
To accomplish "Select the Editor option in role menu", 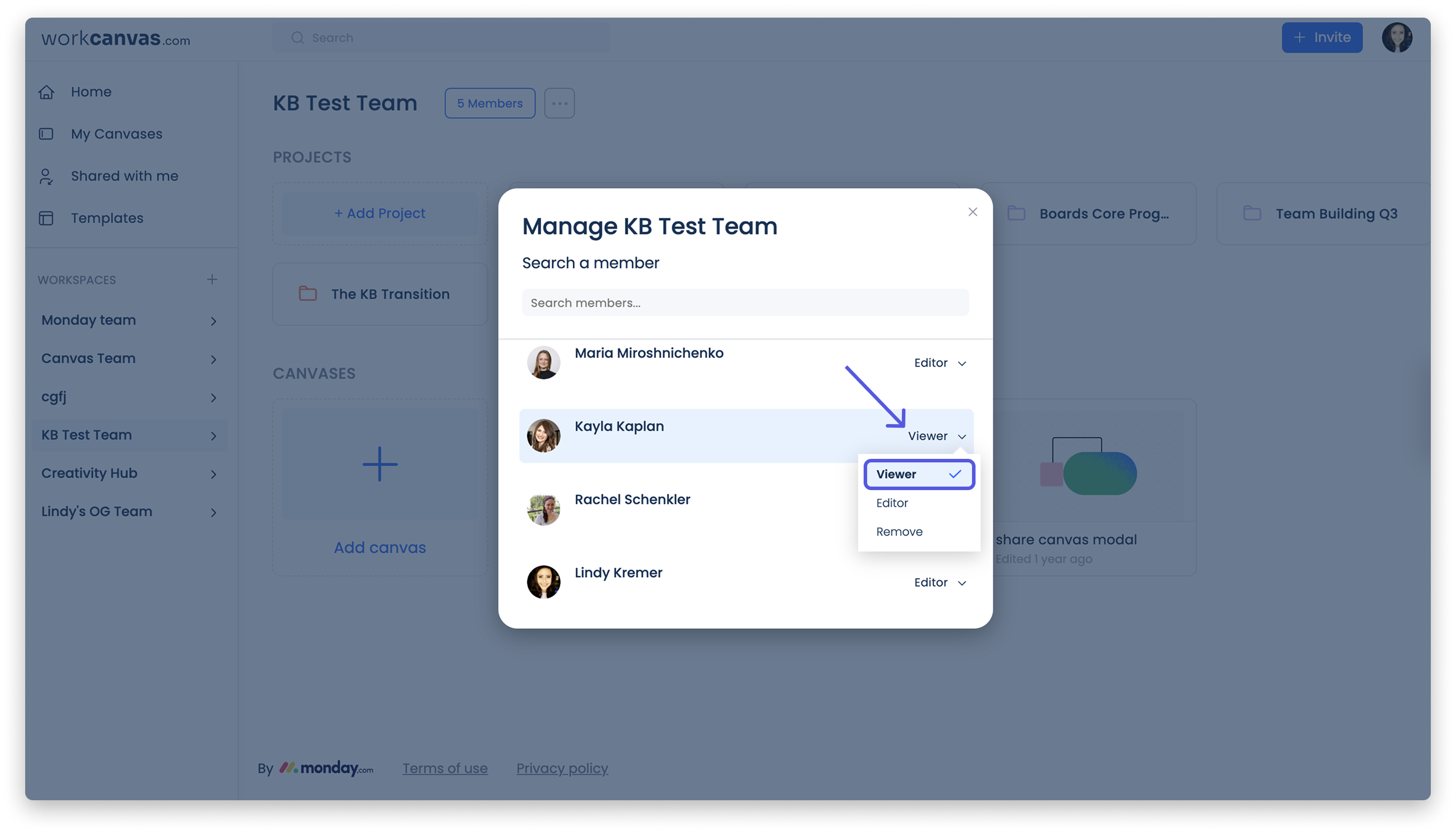I will coord(919,503).
